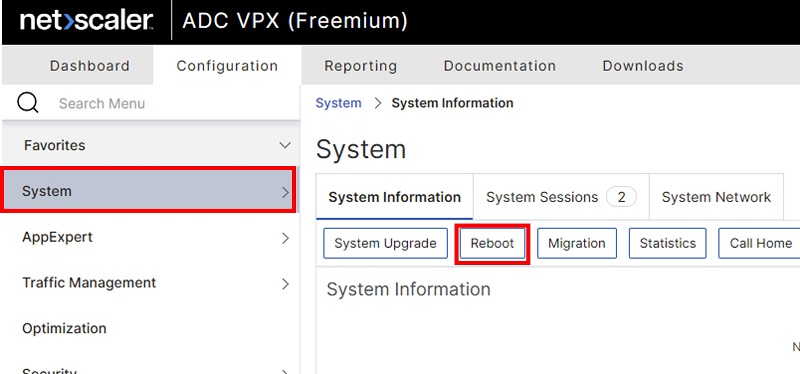This screenshot has width=800, height=374.
Task: Click the Call Home button
Action: pos(760,243)
